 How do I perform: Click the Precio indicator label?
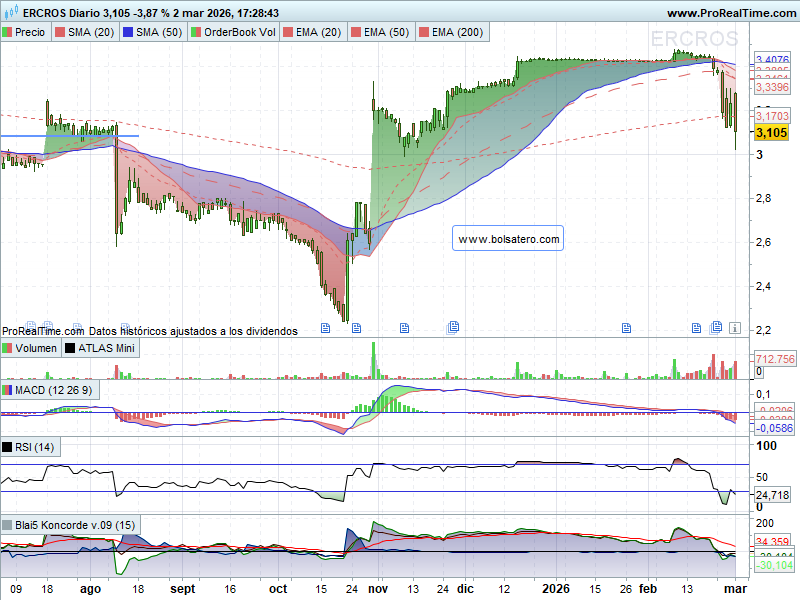(x=29, y=33)
